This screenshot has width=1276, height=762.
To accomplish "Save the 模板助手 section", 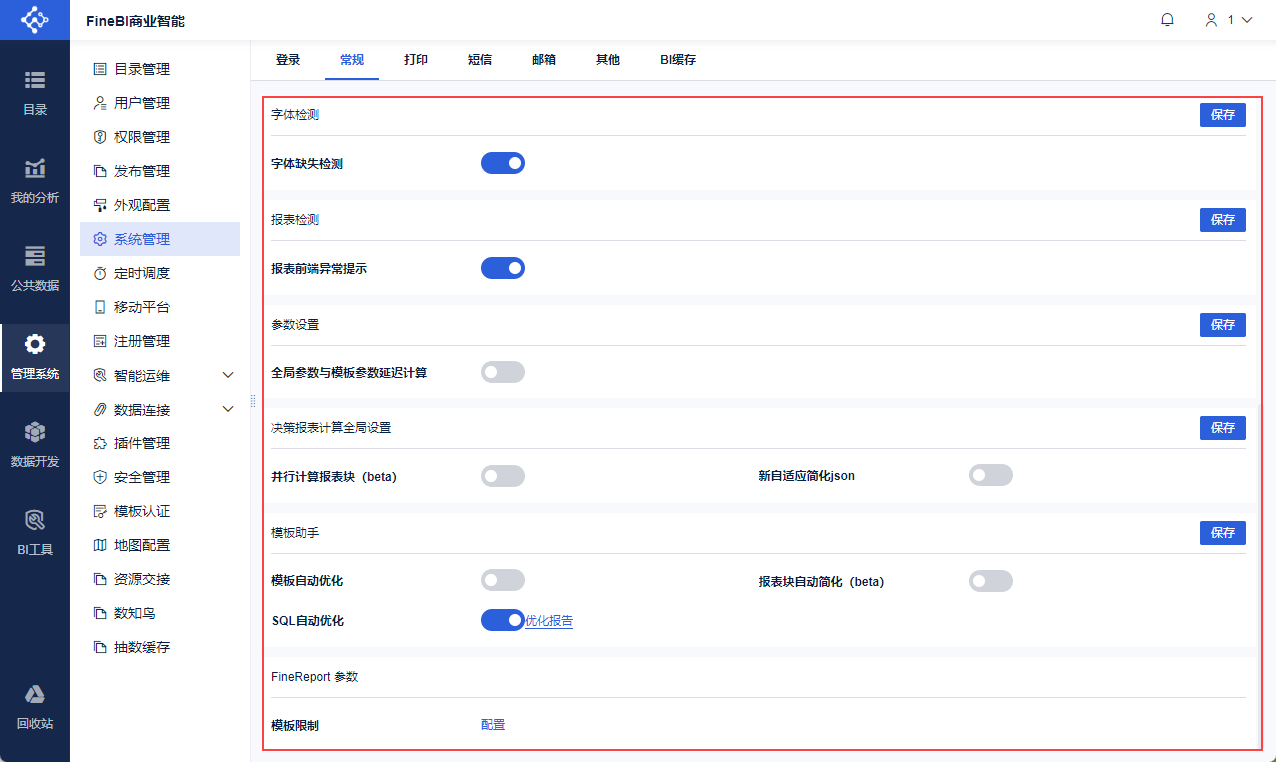I will coord(1223,533).
